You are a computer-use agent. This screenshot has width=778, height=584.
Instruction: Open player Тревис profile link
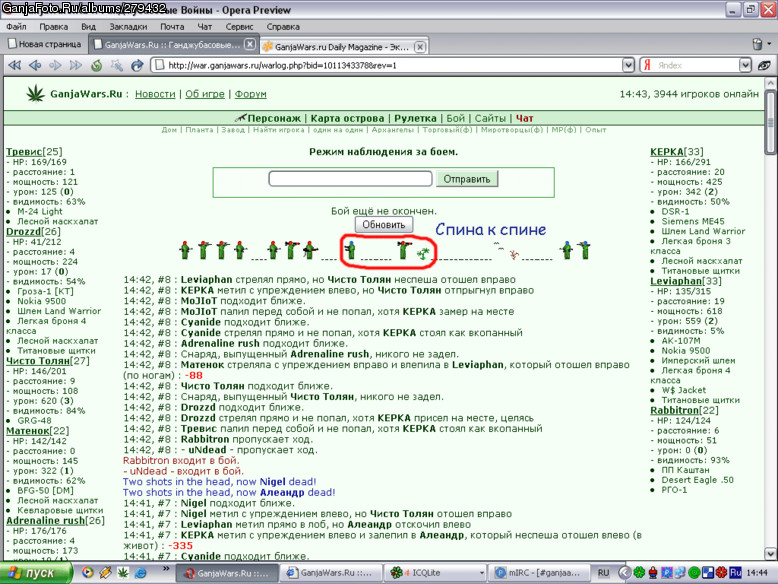coord(24,151)
